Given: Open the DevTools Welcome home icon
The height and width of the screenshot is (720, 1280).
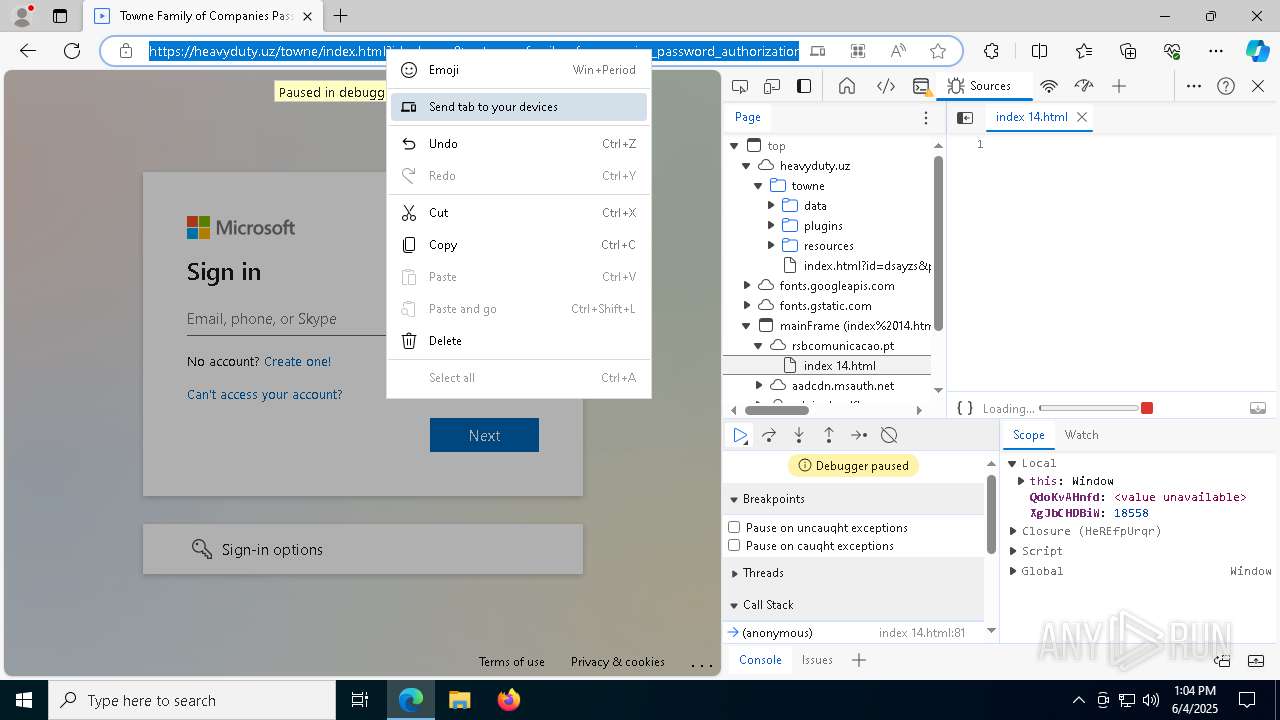Looking at the screenshot, I should (x=847, y=86).
